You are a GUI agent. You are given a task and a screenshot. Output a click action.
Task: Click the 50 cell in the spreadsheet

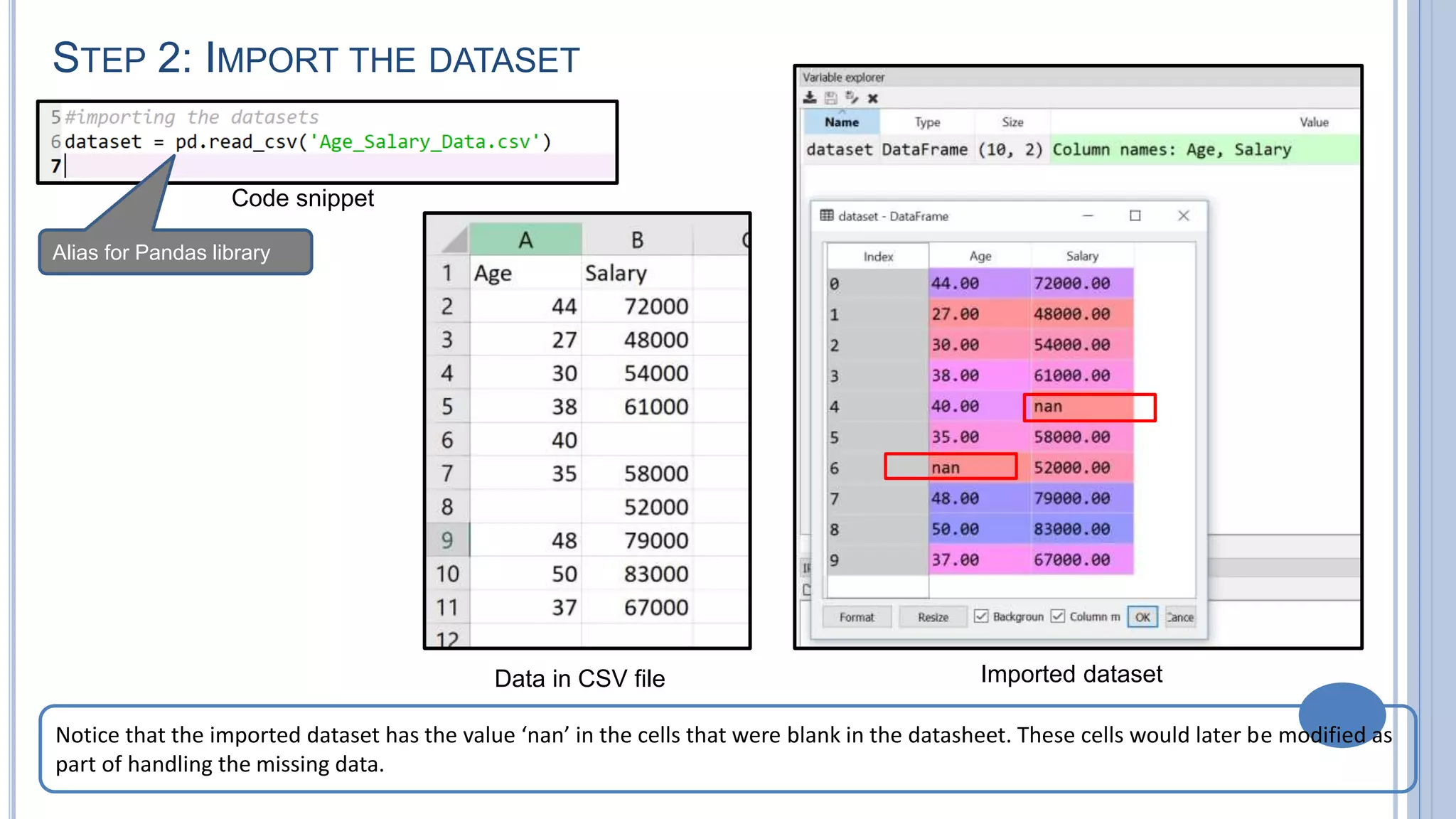coord(525,574)
